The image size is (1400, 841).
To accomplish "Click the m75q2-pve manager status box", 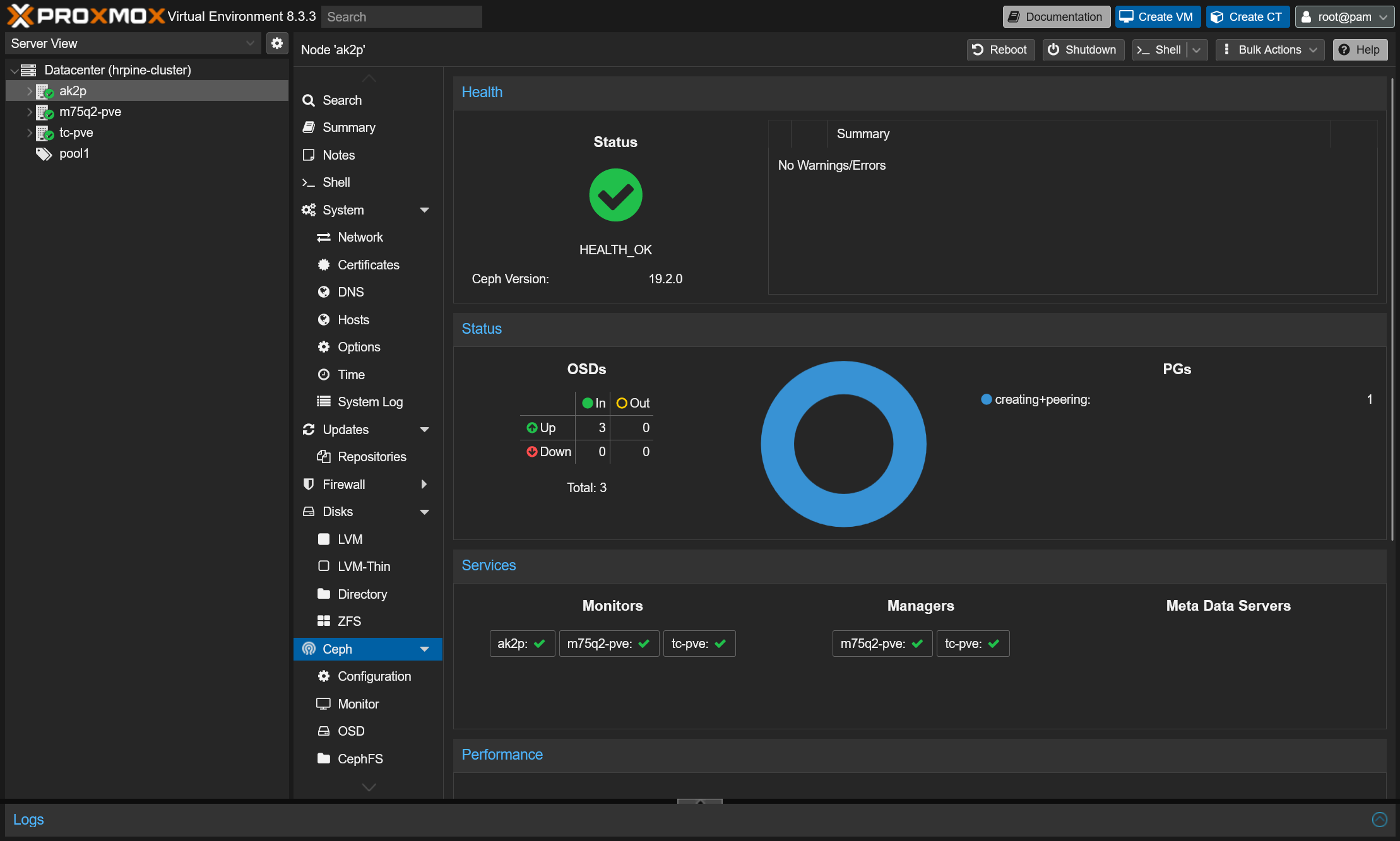I will tap(882, 644).
